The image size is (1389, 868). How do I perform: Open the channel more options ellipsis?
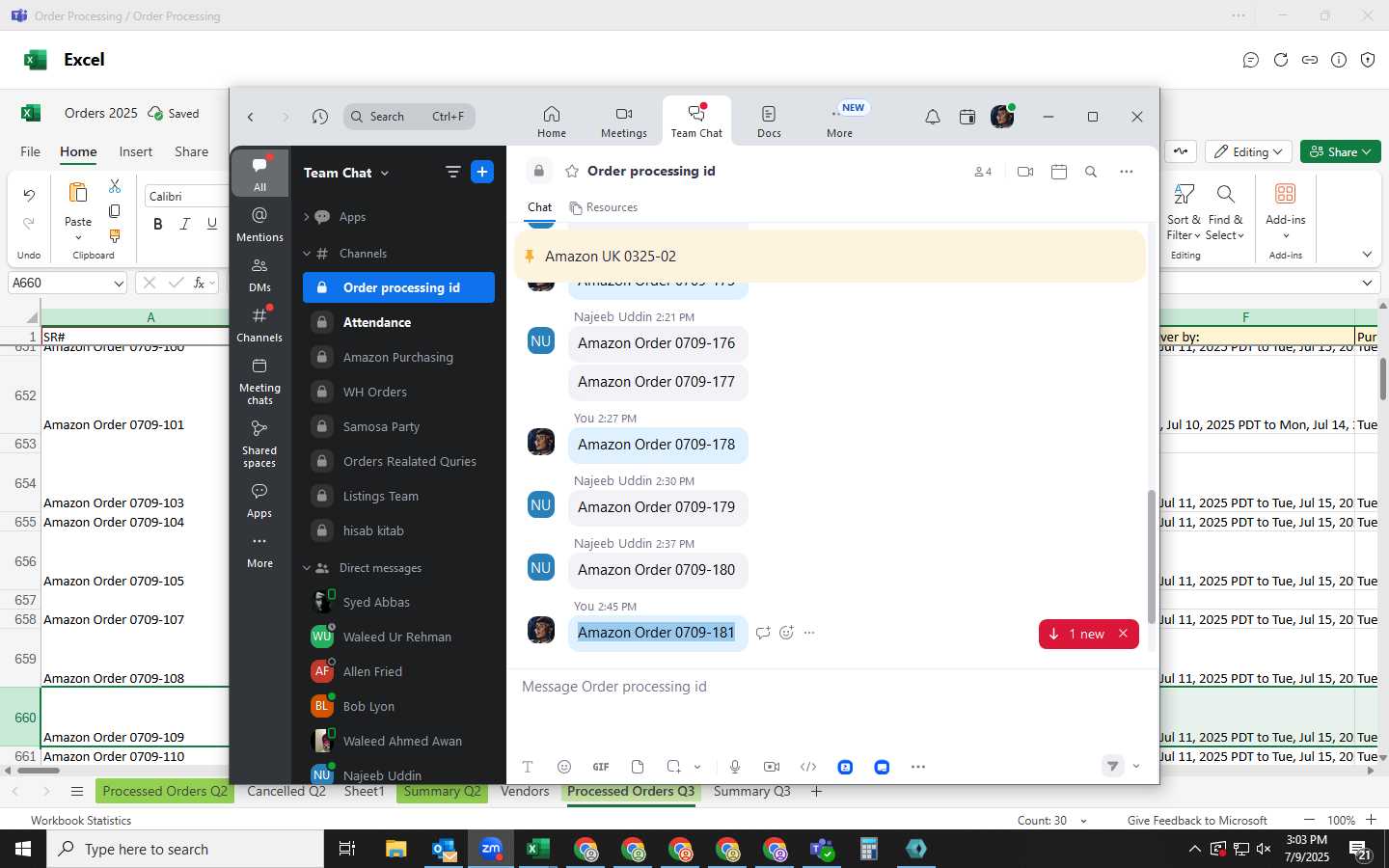tap(1127, 172)
